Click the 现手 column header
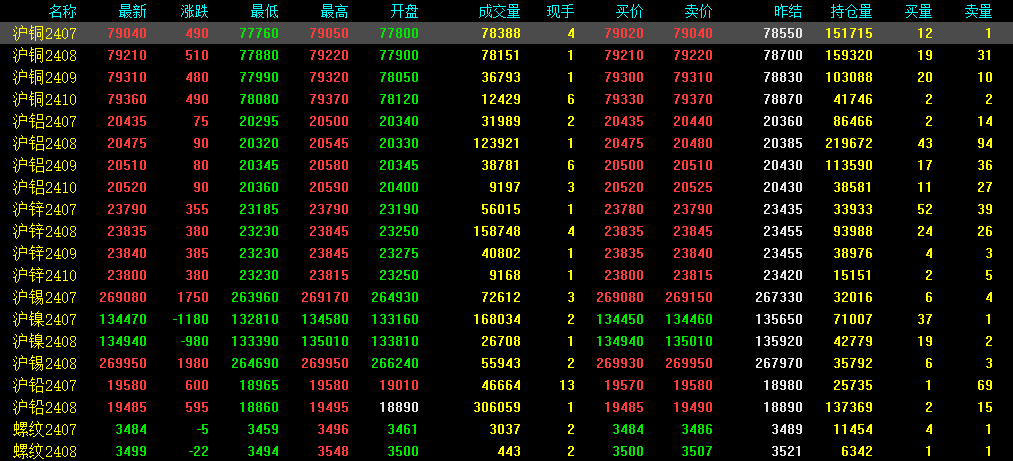Viewport: 1013px width, 461px height. tap(560, 11)
